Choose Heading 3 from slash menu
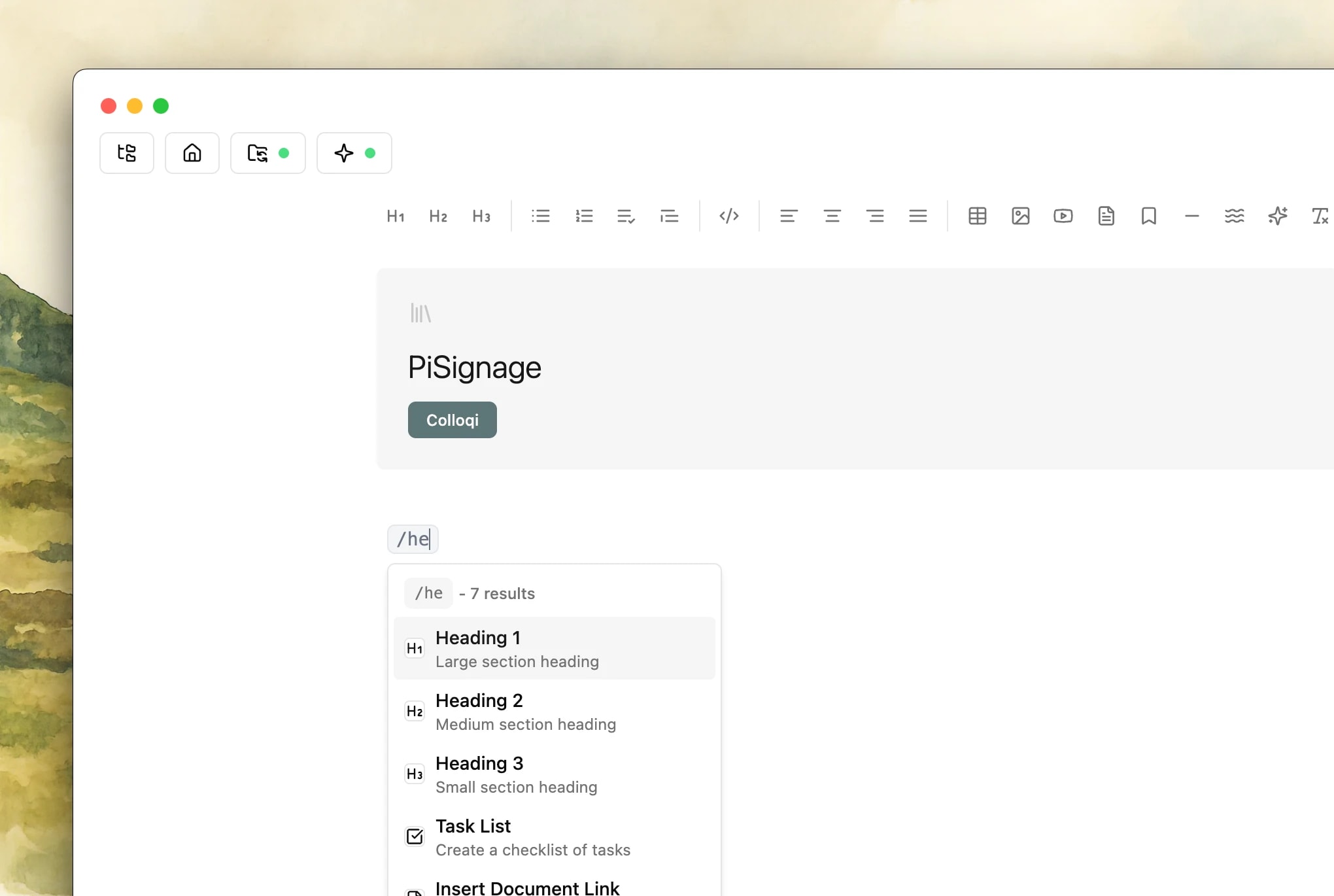 555,774
